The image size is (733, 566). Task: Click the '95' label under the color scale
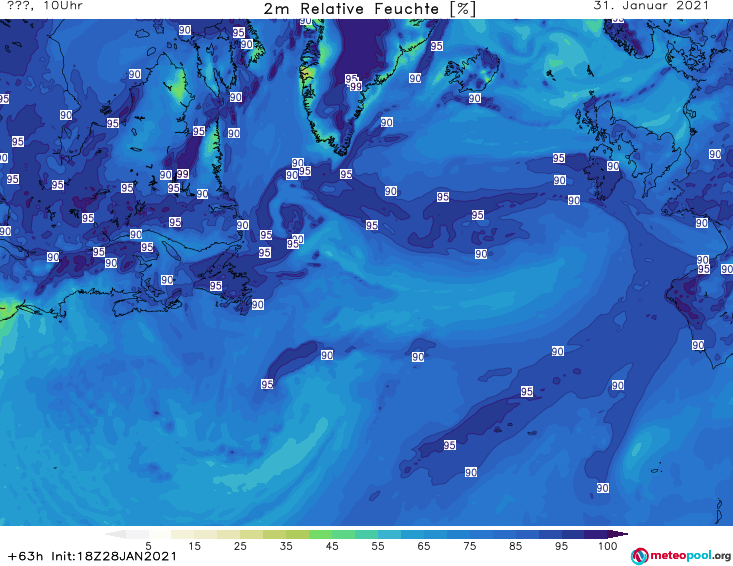pyautogui.click(x=561, y=546)
